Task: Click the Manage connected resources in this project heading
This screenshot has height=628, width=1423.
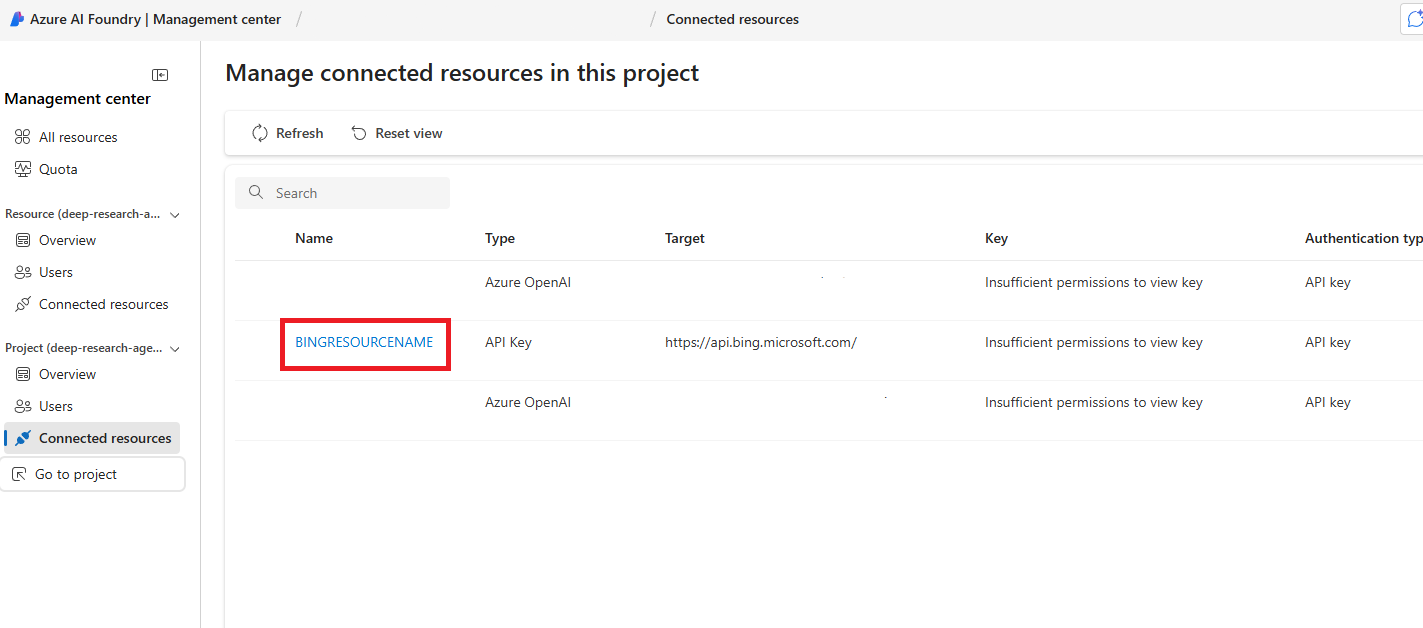Action: [462, 73]
